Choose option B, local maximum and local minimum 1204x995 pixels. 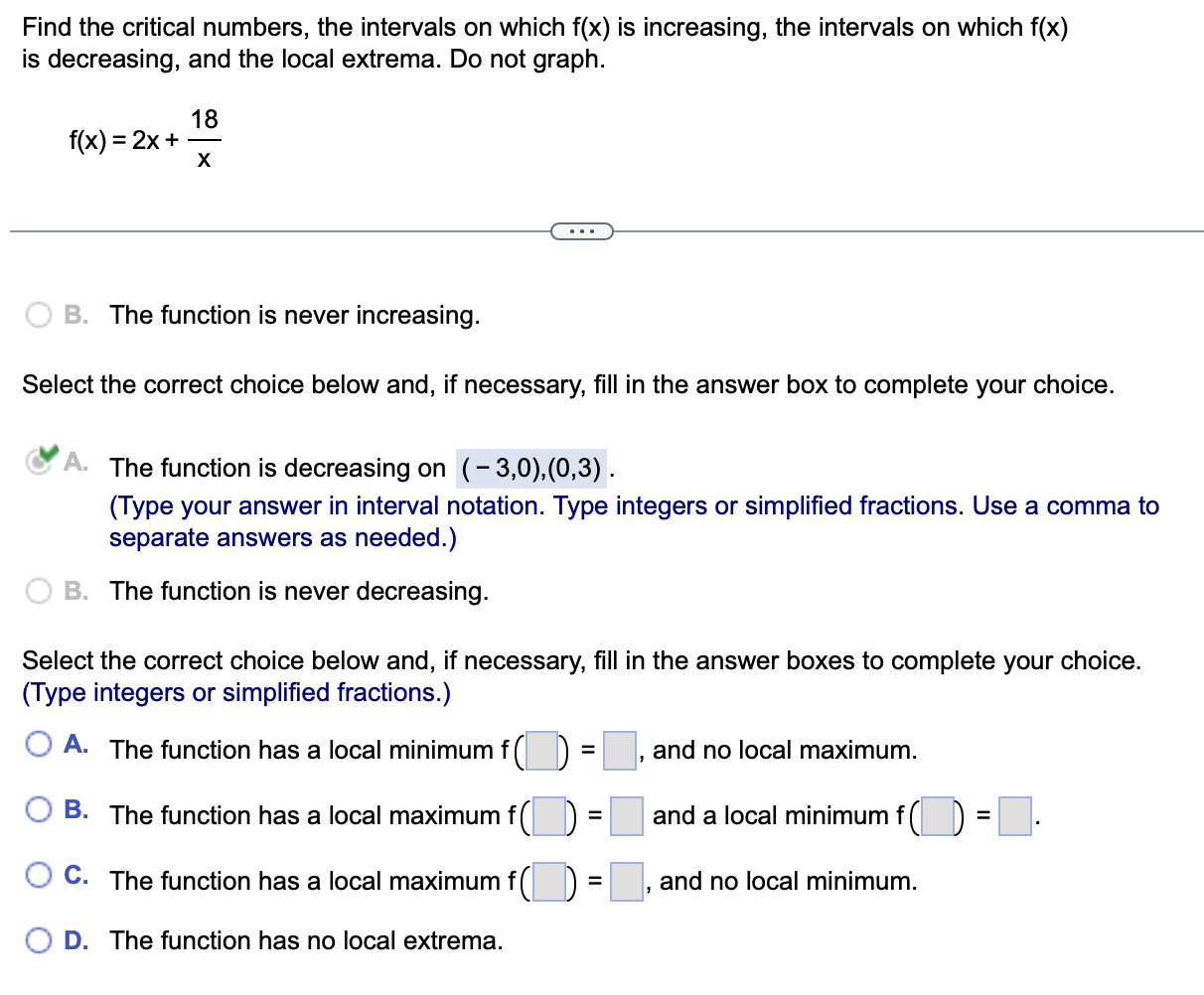click(x=38, y=809)
